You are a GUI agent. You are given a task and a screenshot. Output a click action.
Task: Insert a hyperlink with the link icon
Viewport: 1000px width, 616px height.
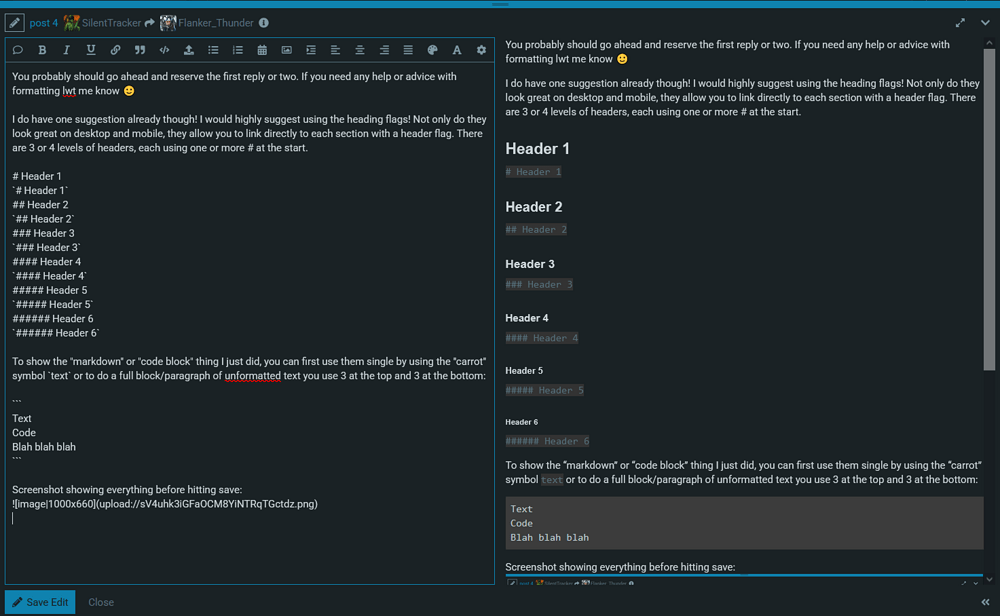tap(115, 50)
